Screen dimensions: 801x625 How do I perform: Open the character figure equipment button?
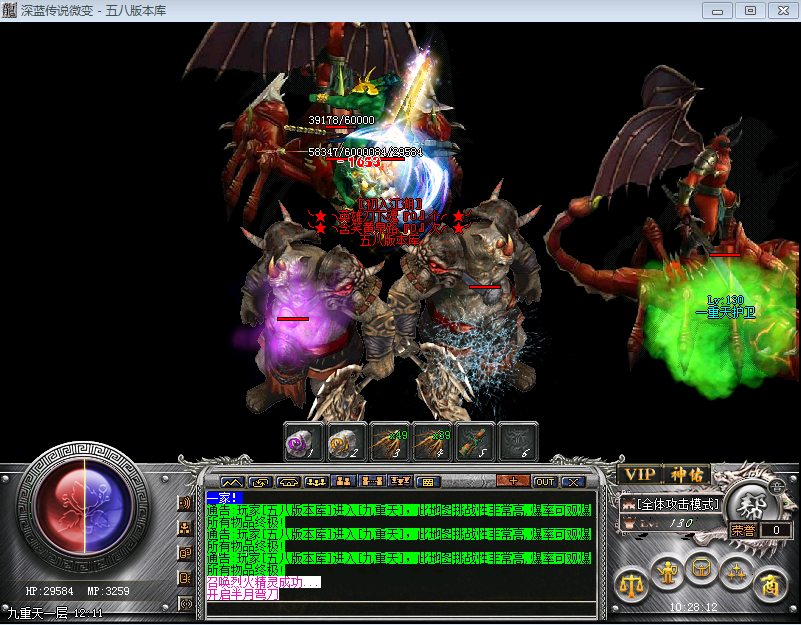pos(667,572)
